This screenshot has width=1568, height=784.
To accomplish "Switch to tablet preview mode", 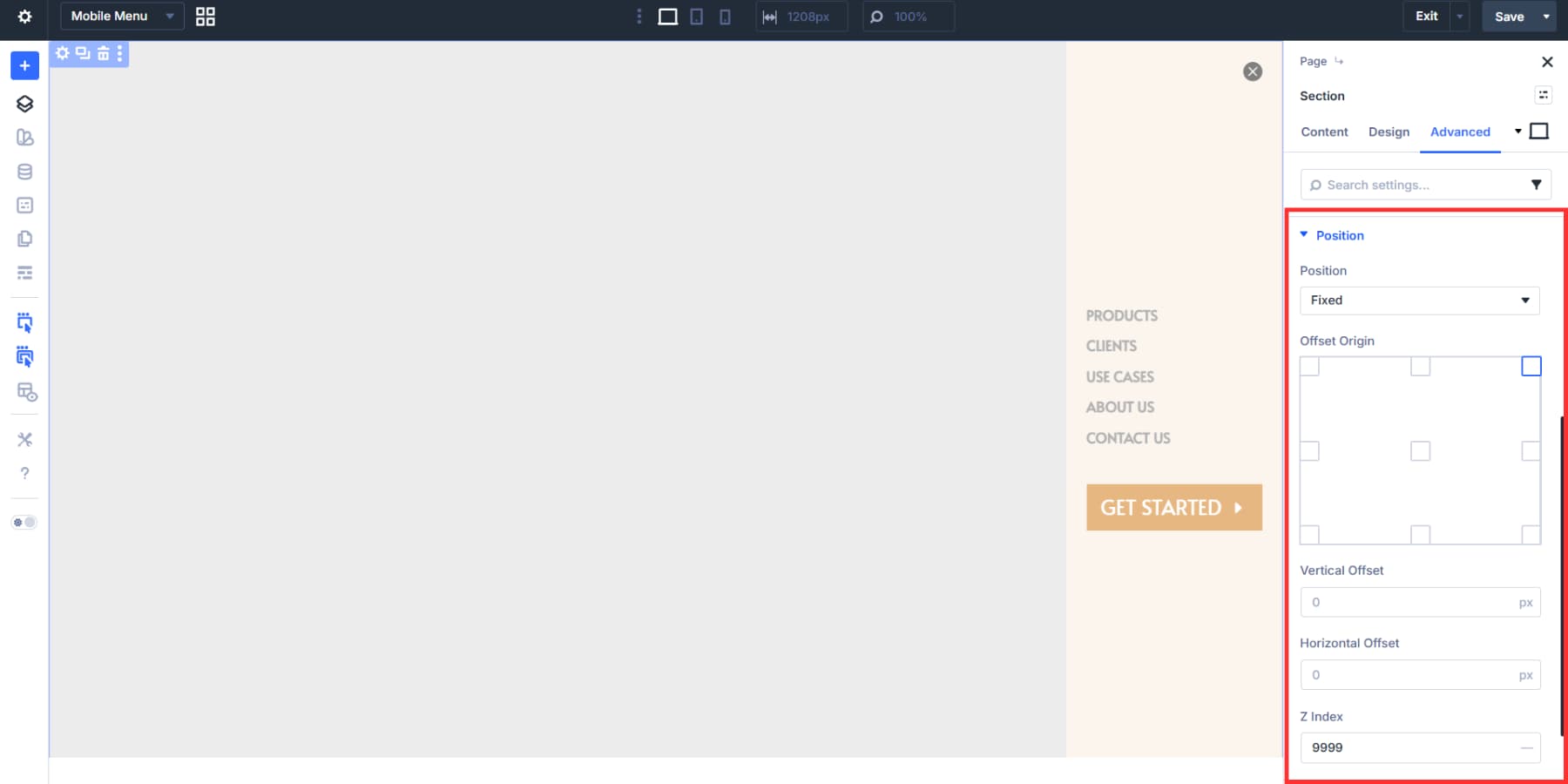I will click(x=696, y=16).
